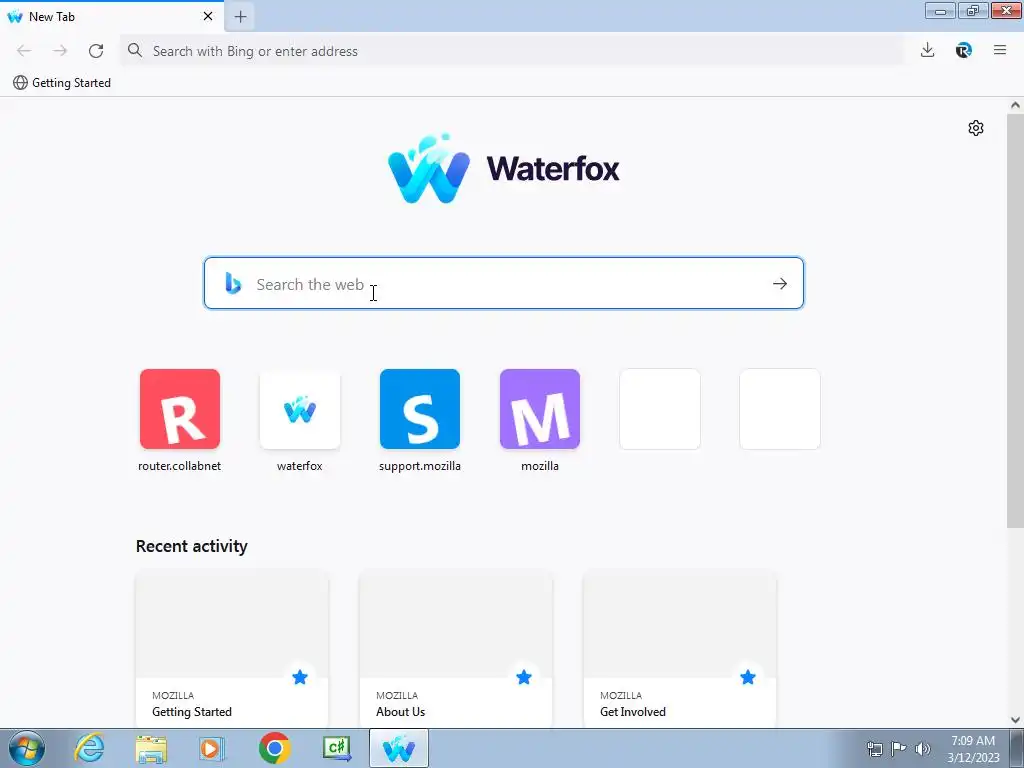Viewport: 1024px width, 768px height.
Task: Open the About Us activity card
Action: 456,650
